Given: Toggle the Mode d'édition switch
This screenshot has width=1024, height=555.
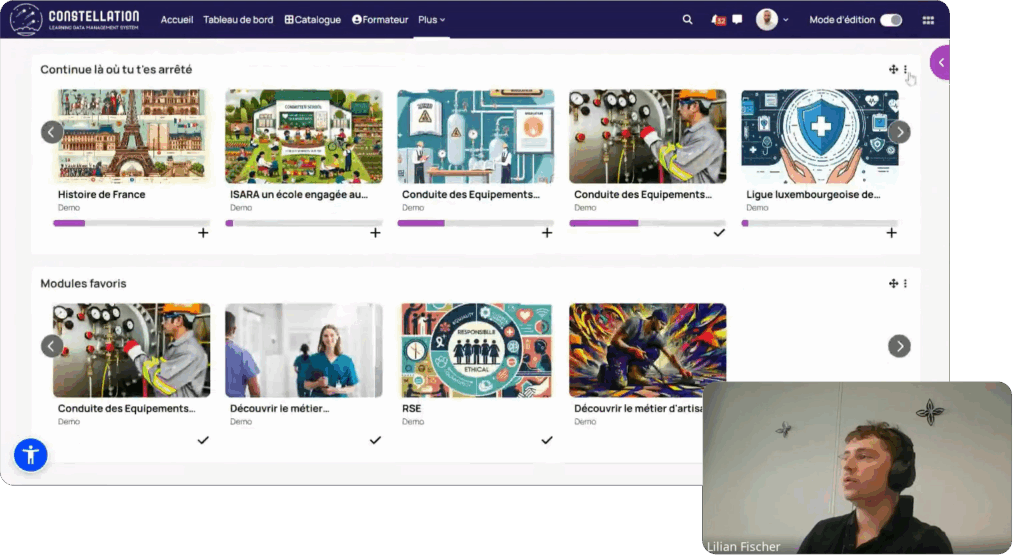Looking at the screenshot, I should click(x=890, y=20).
